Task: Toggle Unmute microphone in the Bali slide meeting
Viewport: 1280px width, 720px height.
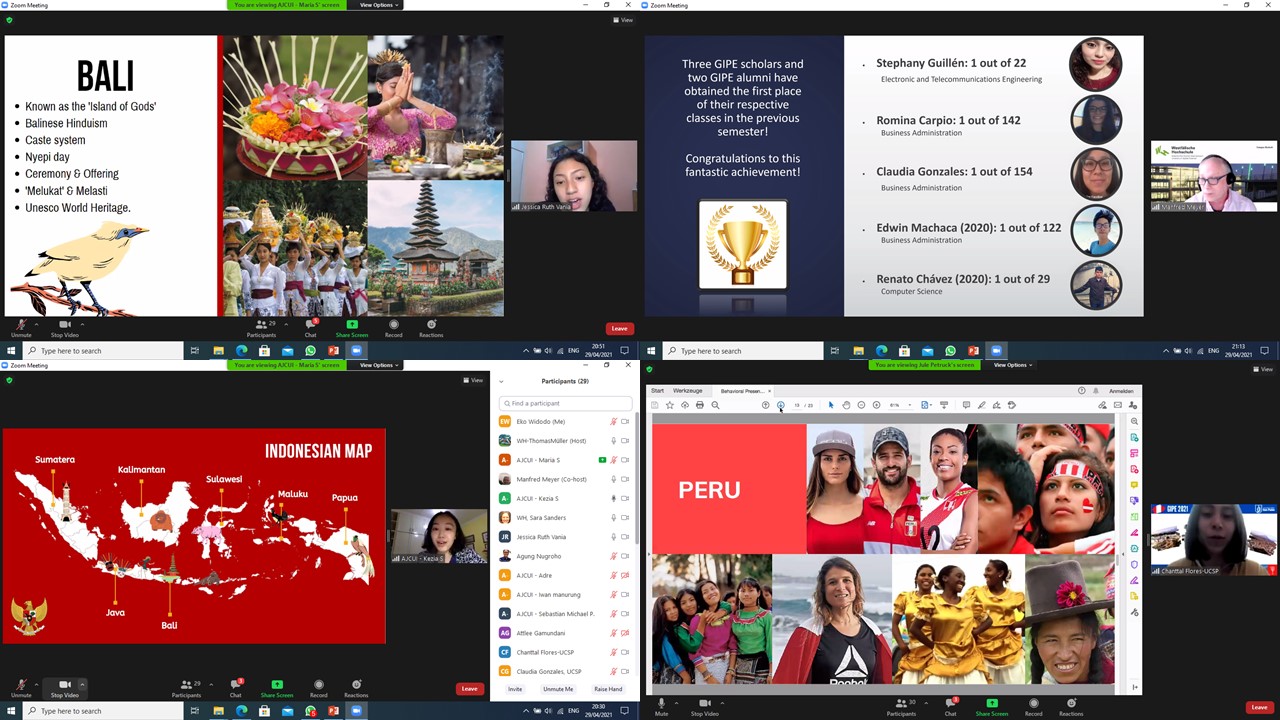Action: [x=21, y=327]
